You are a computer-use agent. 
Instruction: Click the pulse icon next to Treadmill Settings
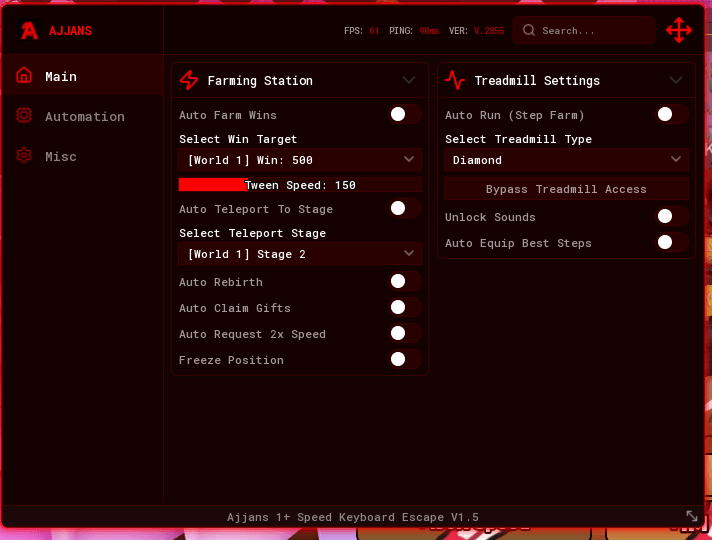455,80
